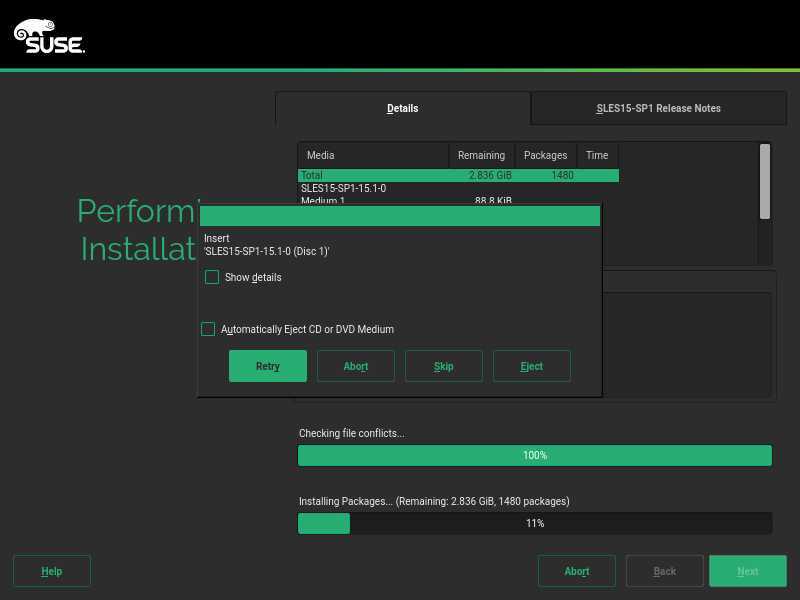Viewport: 800px width, 600px height.
Task: Skip the requested disc
Action: (443, 366)
